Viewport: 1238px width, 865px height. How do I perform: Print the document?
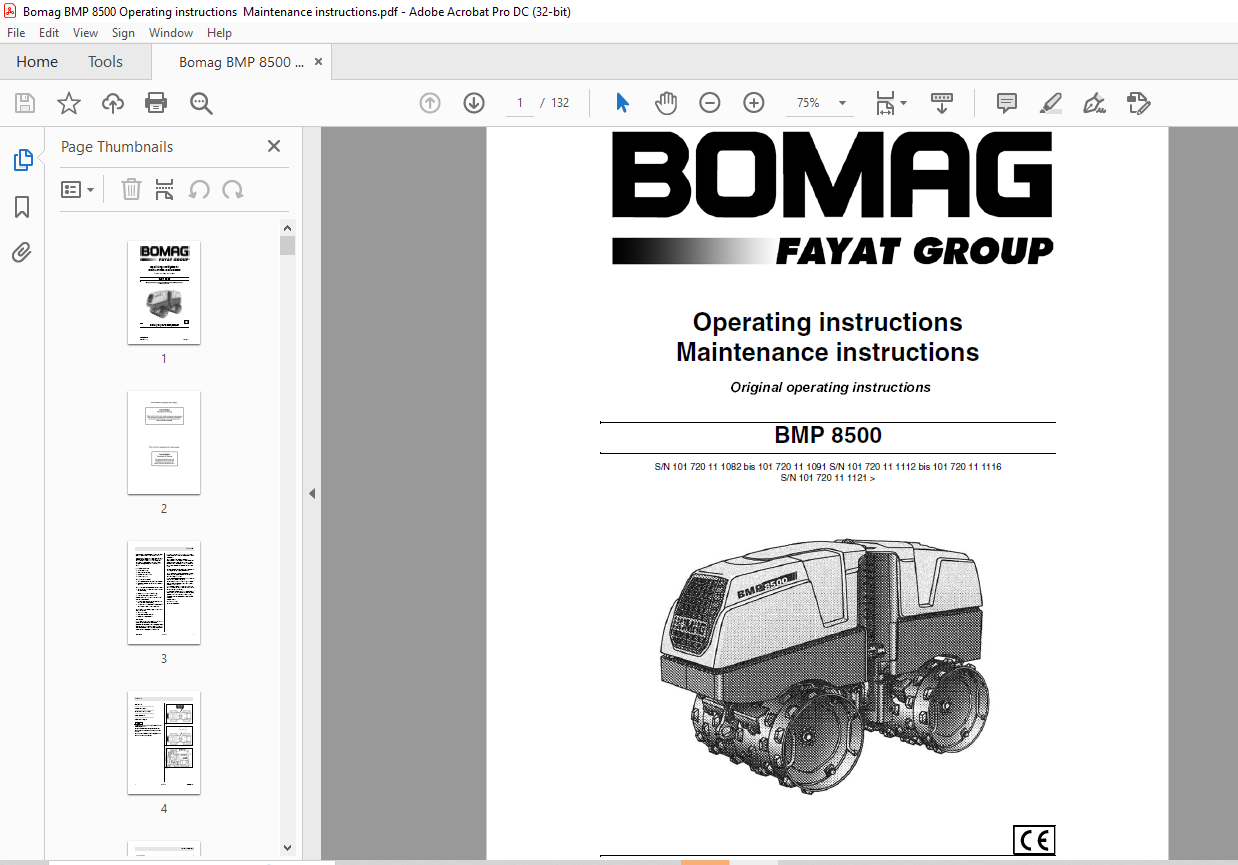156,103
